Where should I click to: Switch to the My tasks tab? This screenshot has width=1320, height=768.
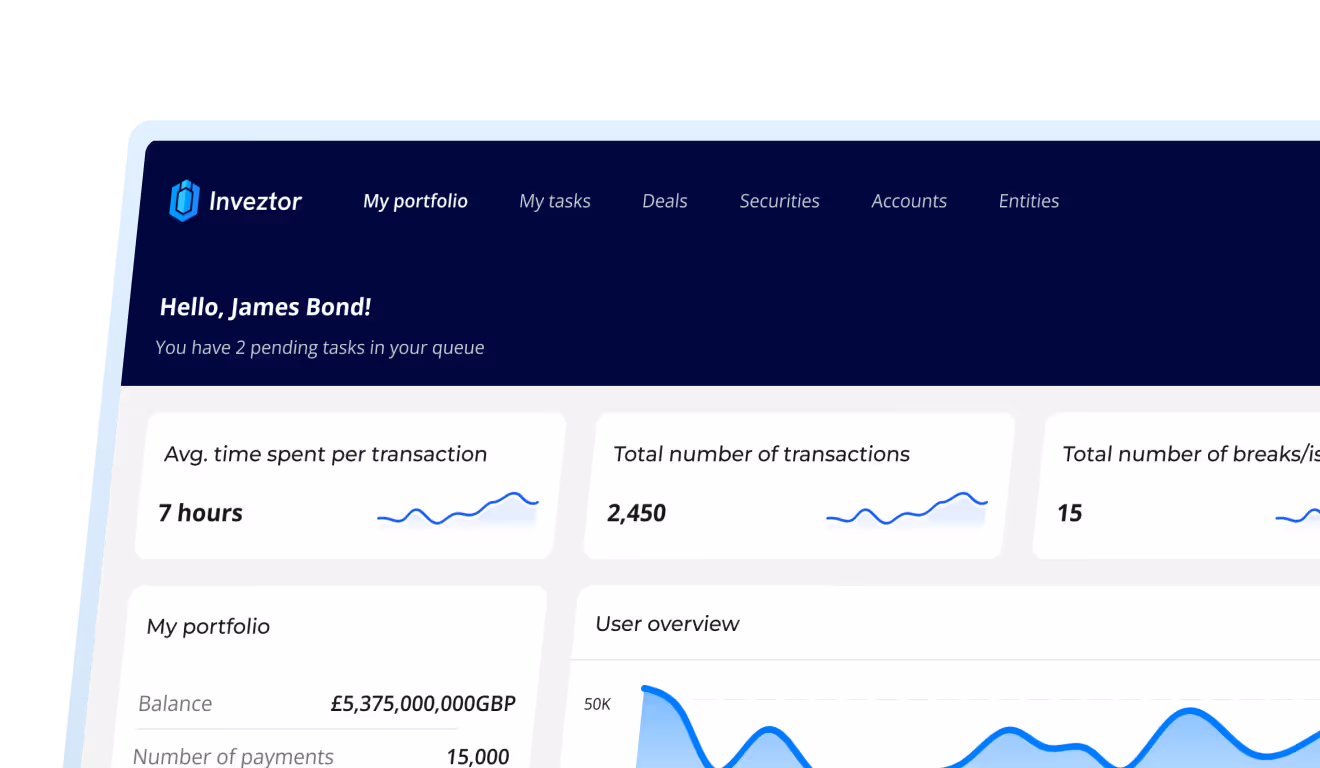[555, 201]
